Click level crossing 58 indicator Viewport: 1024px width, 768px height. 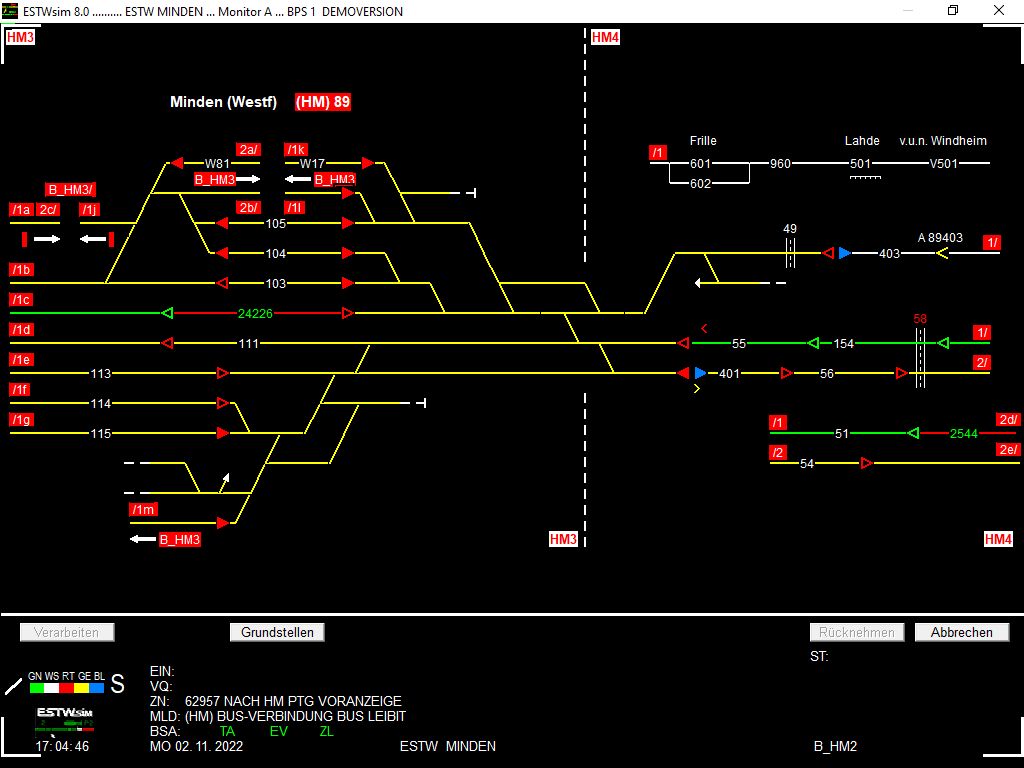pyautogui.click(x=920, y=319)
